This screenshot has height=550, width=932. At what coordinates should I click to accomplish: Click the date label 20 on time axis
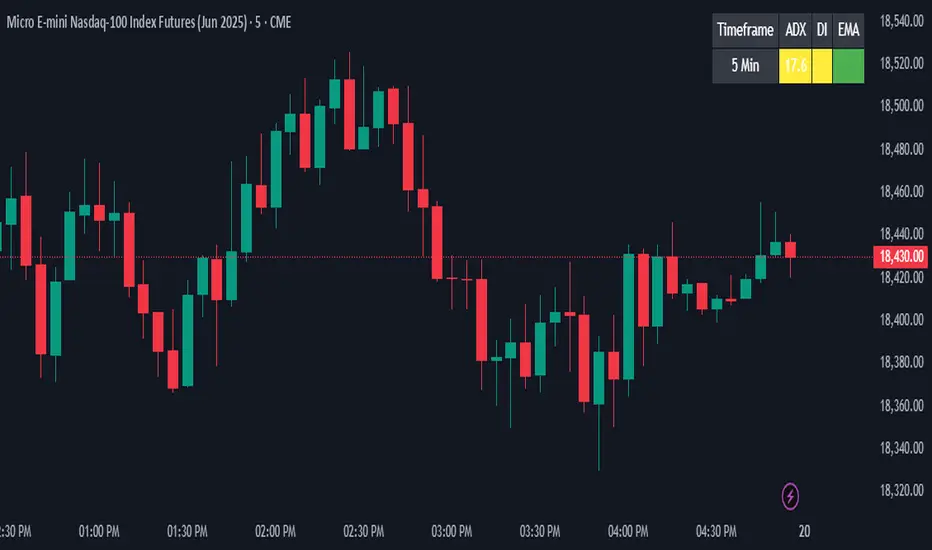pos(804,530)
